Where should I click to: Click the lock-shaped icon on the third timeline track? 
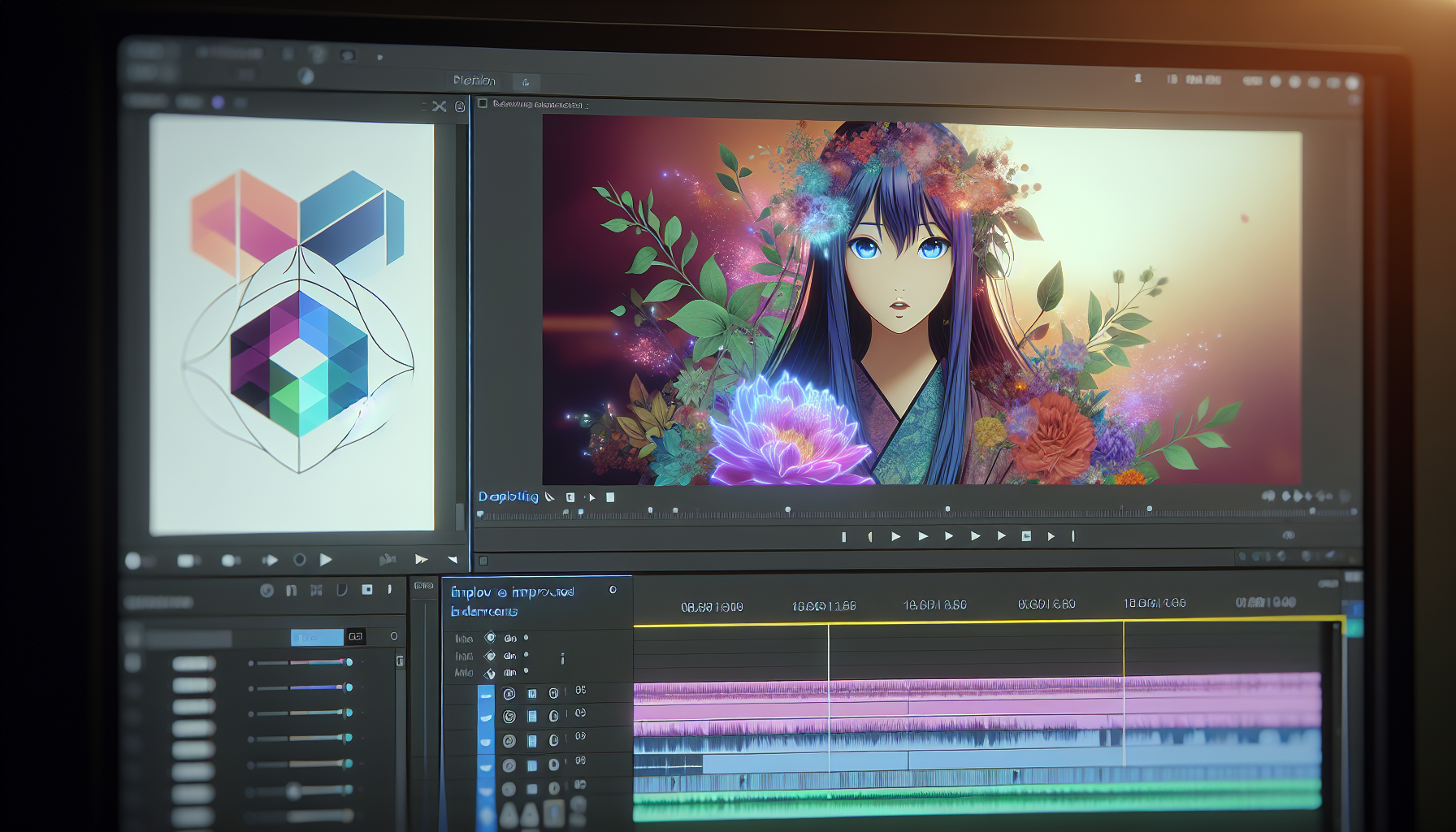[553, 741]
